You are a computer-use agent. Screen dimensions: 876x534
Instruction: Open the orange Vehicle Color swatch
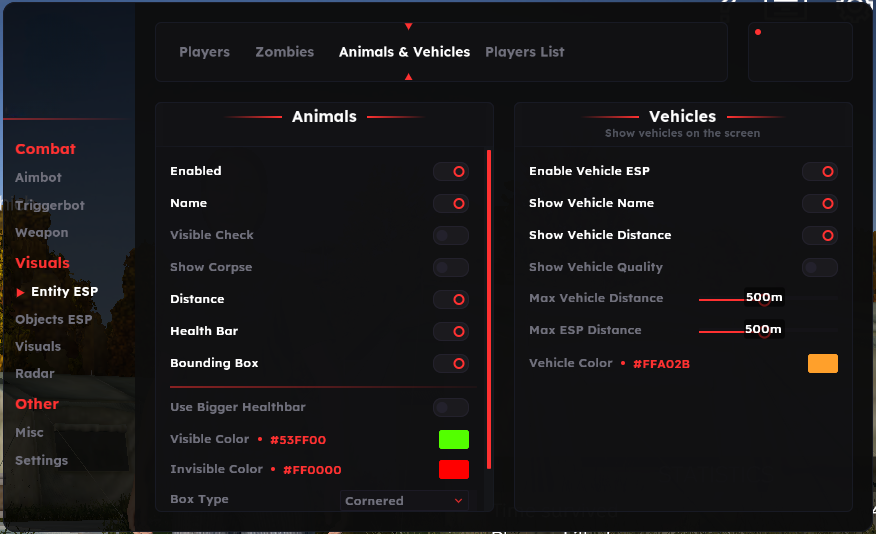pyautogui.click(x=823, y=364)
